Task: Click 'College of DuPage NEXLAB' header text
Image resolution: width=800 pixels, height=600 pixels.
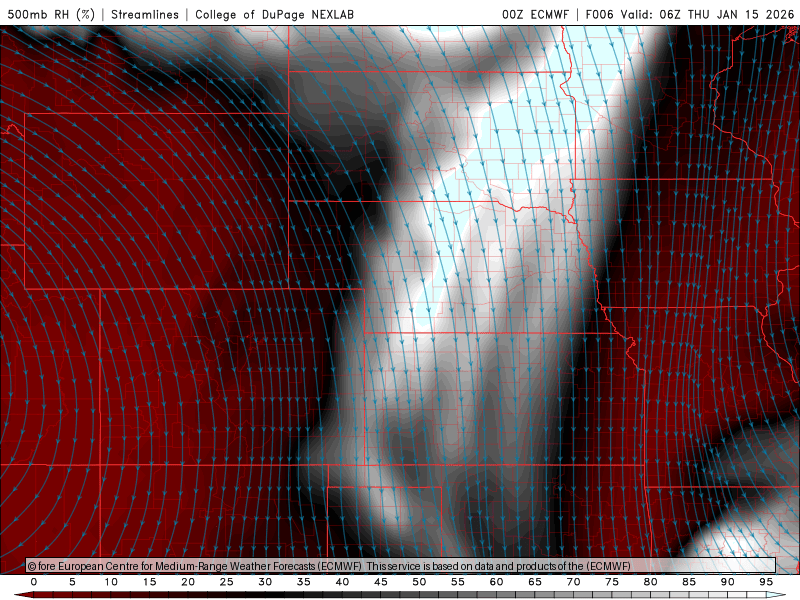Action: pos(274,14)
